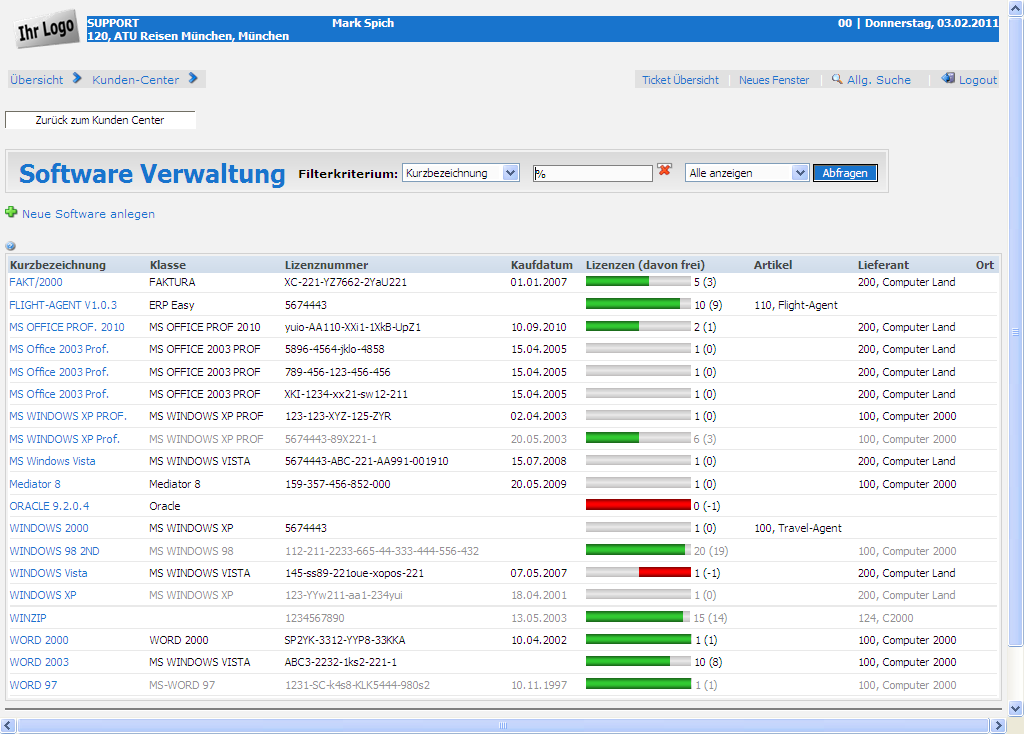Click the red license bar for ORACLE 9.2.0.4
This screenshot has width=1024, height=734.
[x=638, y=505]
